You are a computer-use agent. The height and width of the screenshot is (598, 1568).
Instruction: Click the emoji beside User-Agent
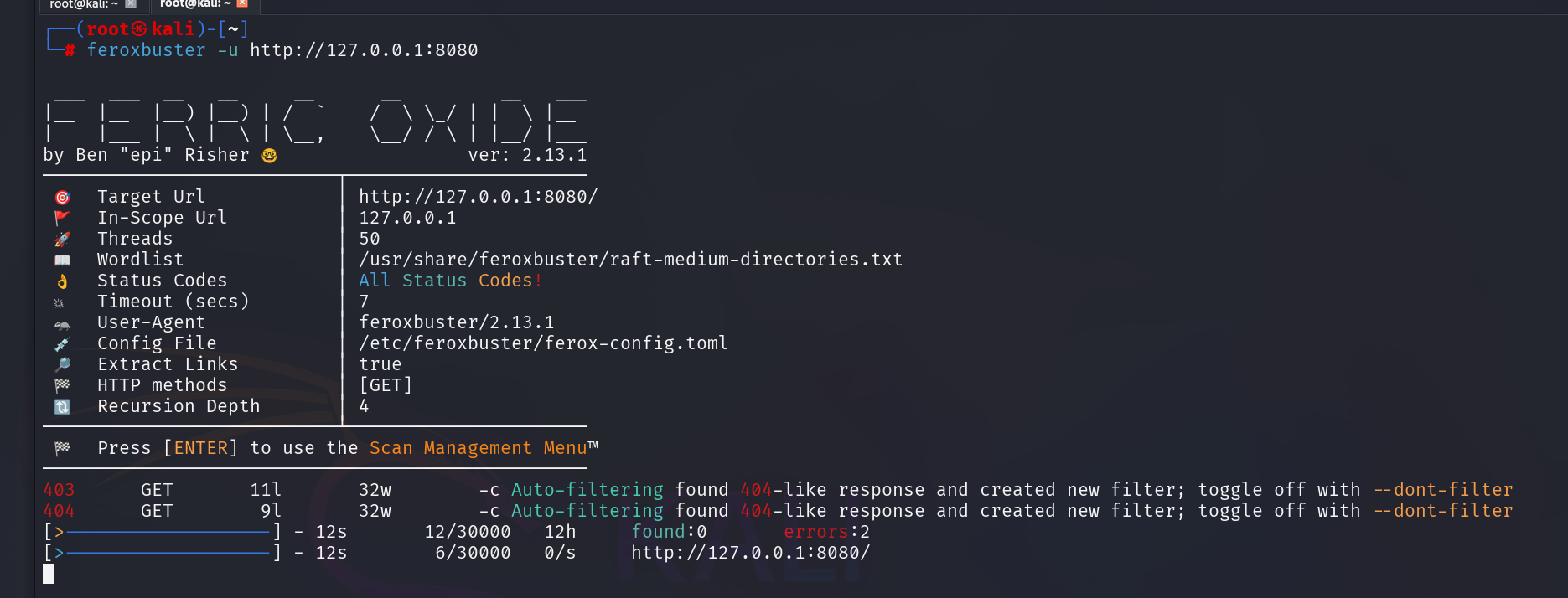point(62,324)
